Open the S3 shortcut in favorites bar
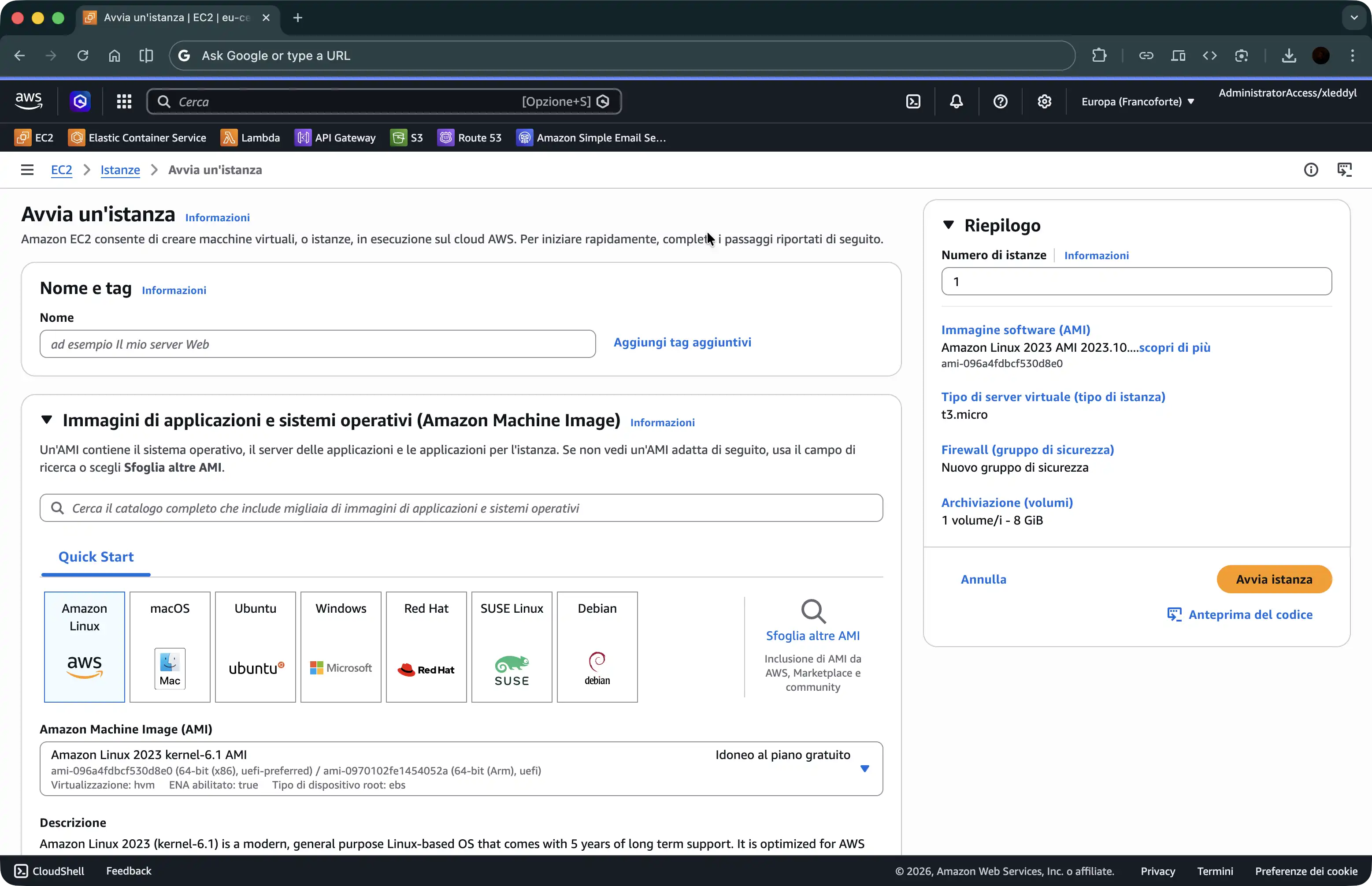The height and width of the screenshot is (886, 1372). click(407, 138)
